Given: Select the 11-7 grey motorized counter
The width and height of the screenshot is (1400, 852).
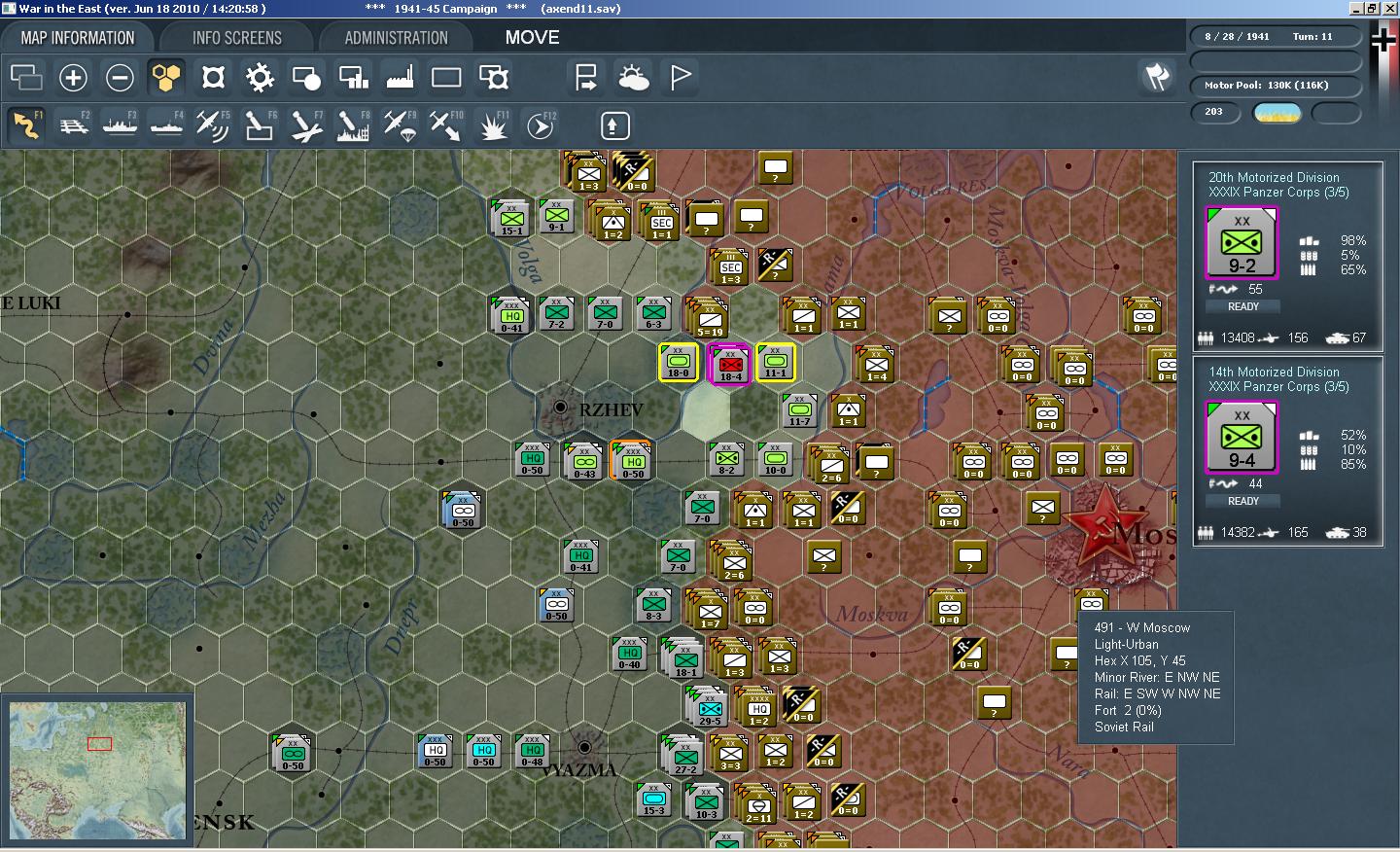Looking at the screenshot, I should coord(799,410).
